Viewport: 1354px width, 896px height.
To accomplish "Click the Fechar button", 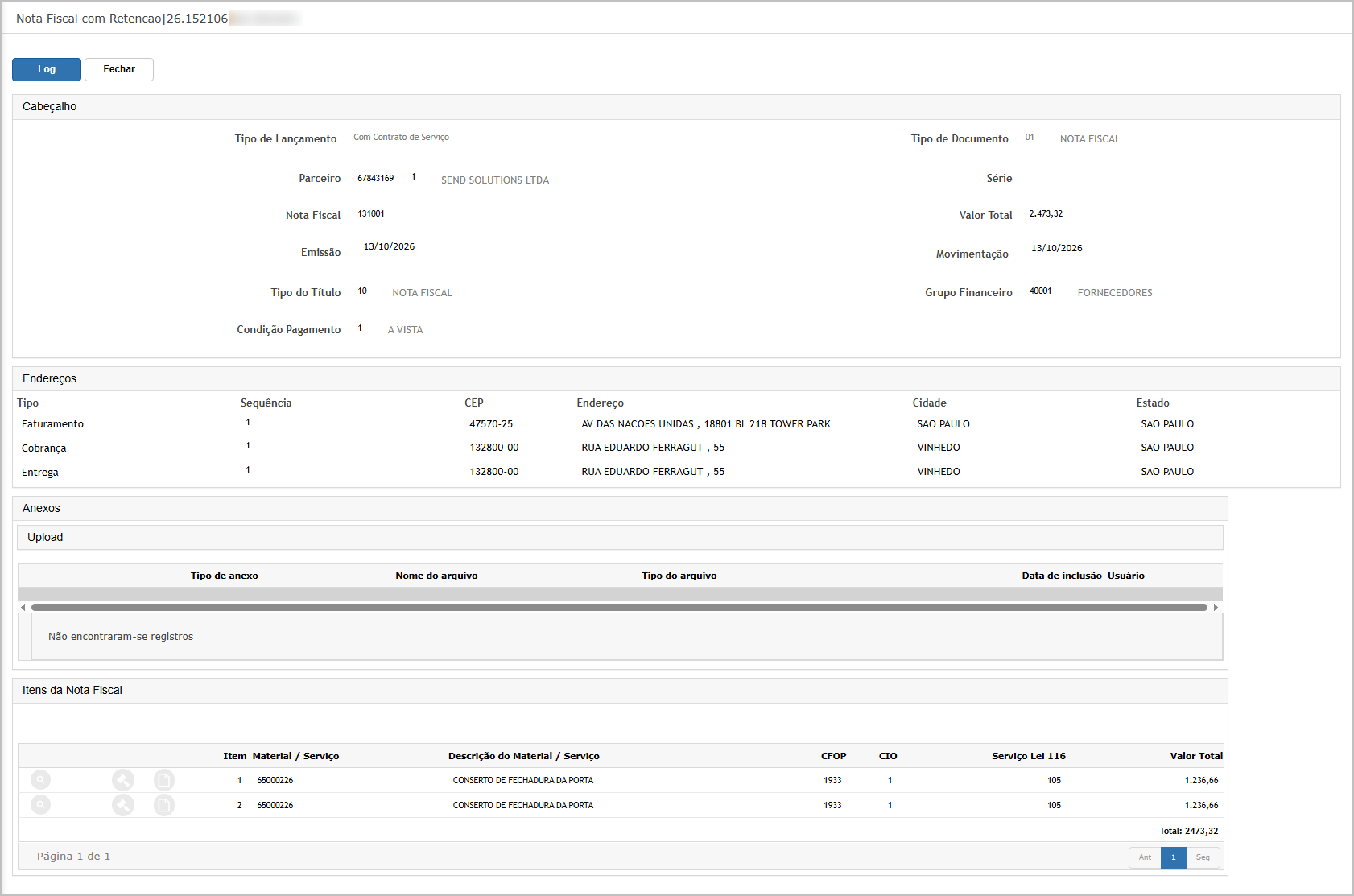I will (119, 69).
